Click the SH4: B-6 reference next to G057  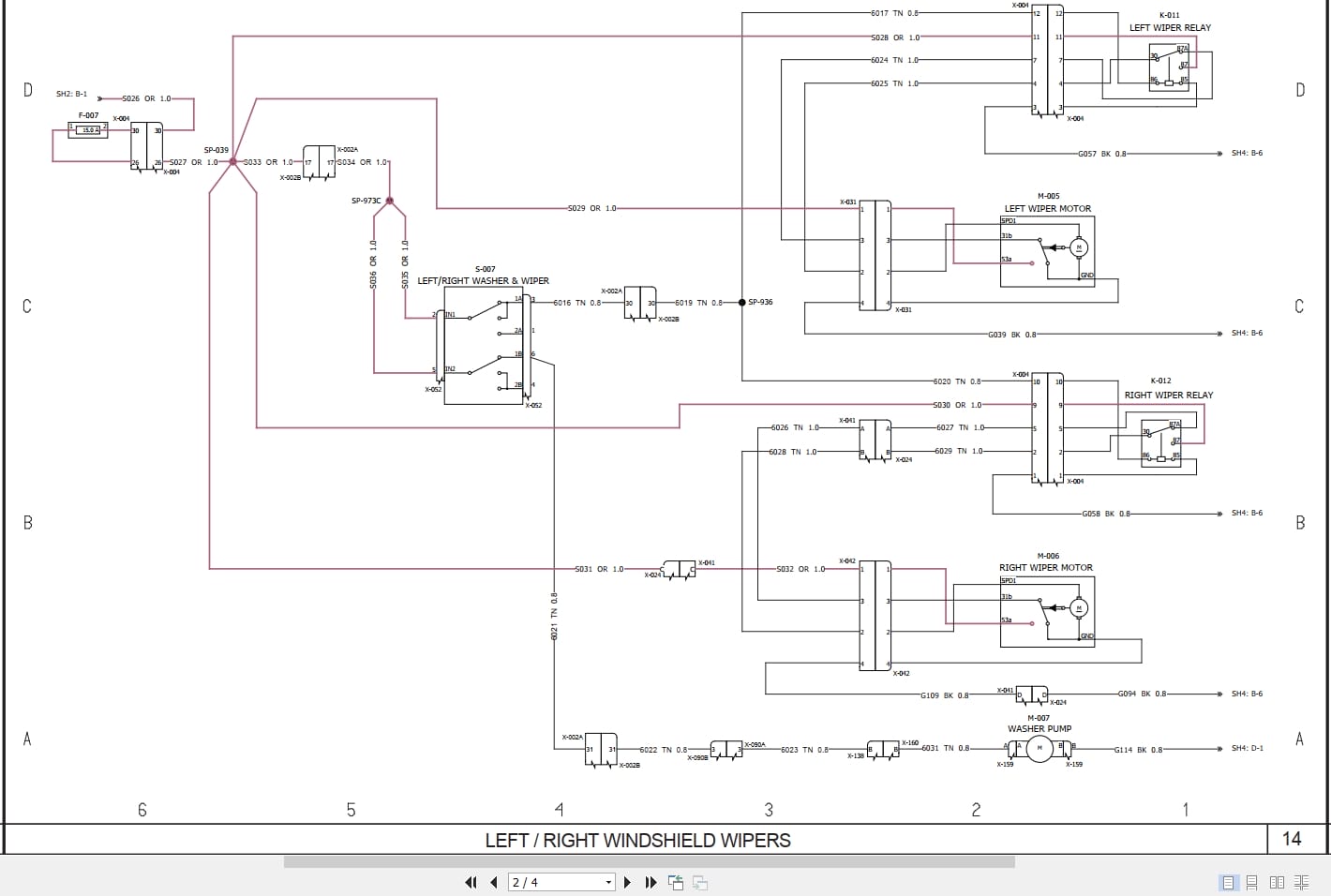[1247, 153]
